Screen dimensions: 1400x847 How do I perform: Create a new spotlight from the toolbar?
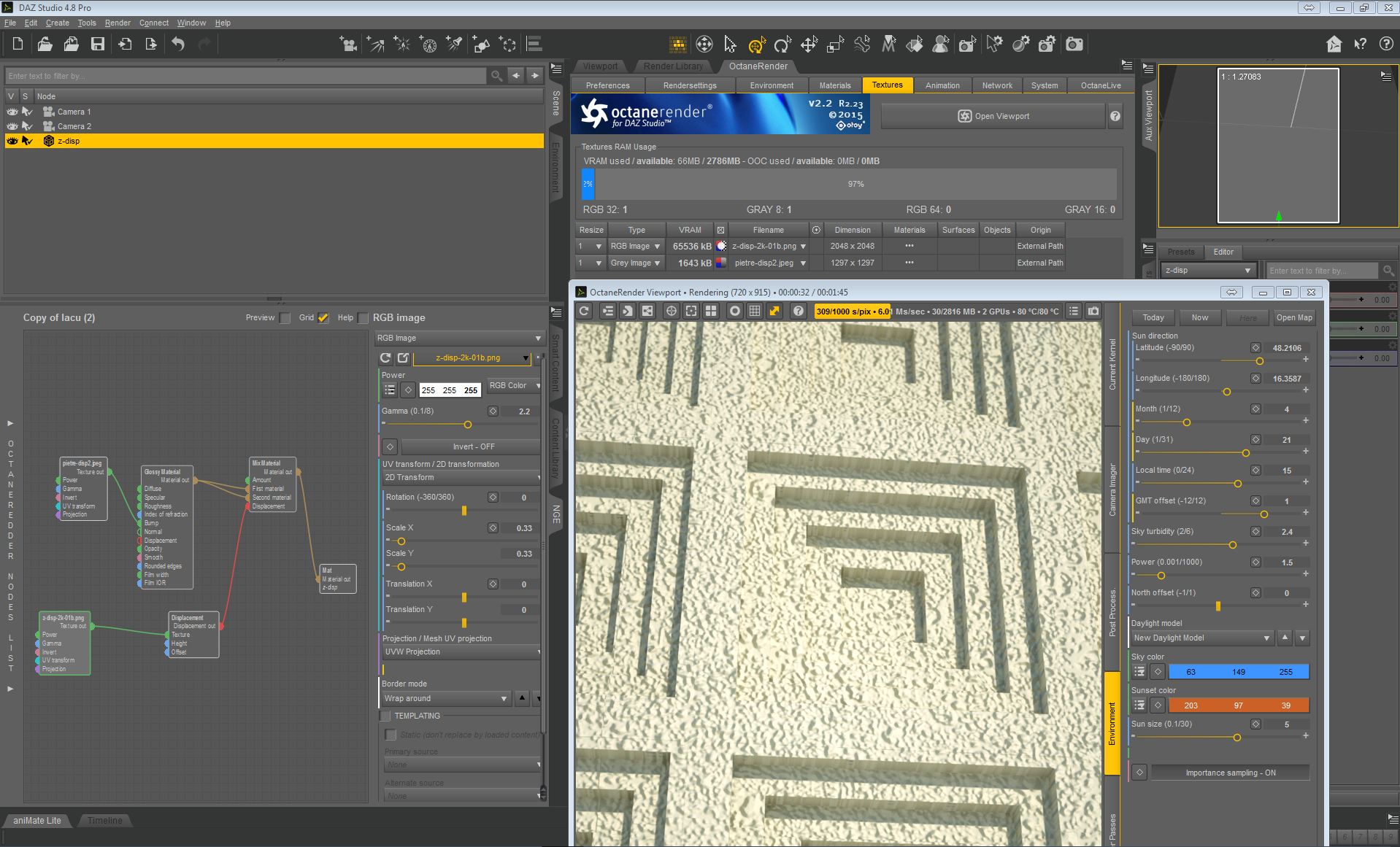454,45
